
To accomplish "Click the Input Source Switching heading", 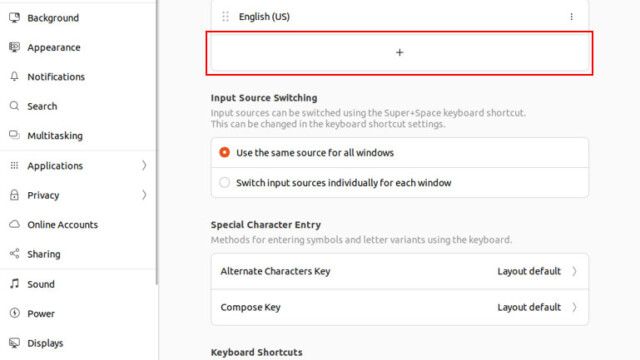I will [x=264, y=98].
